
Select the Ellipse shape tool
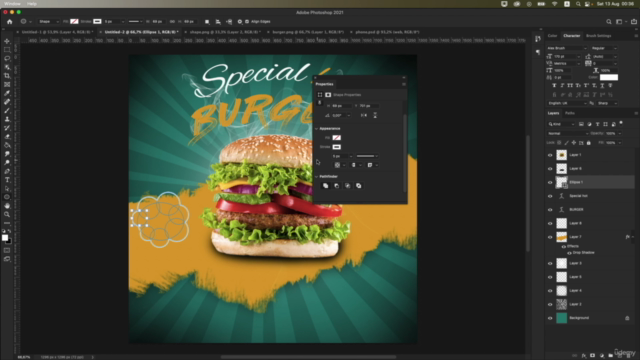(7, 197)
